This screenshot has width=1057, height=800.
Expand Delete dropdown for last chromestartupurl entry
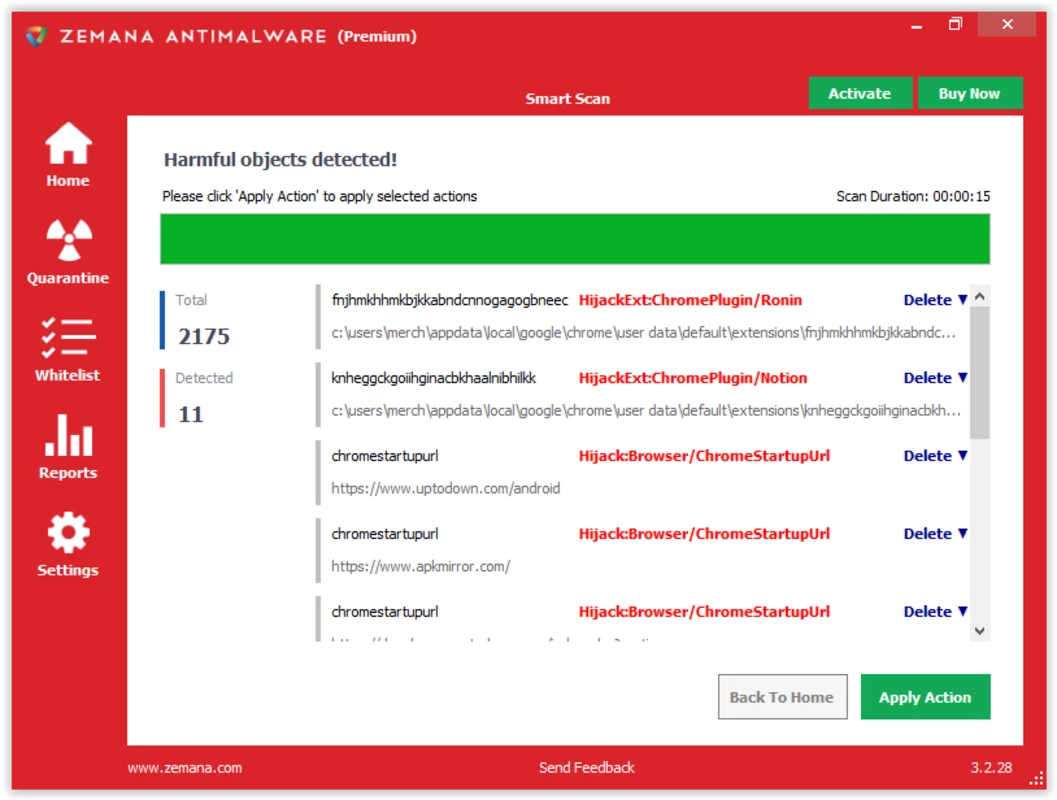point(936,611)
